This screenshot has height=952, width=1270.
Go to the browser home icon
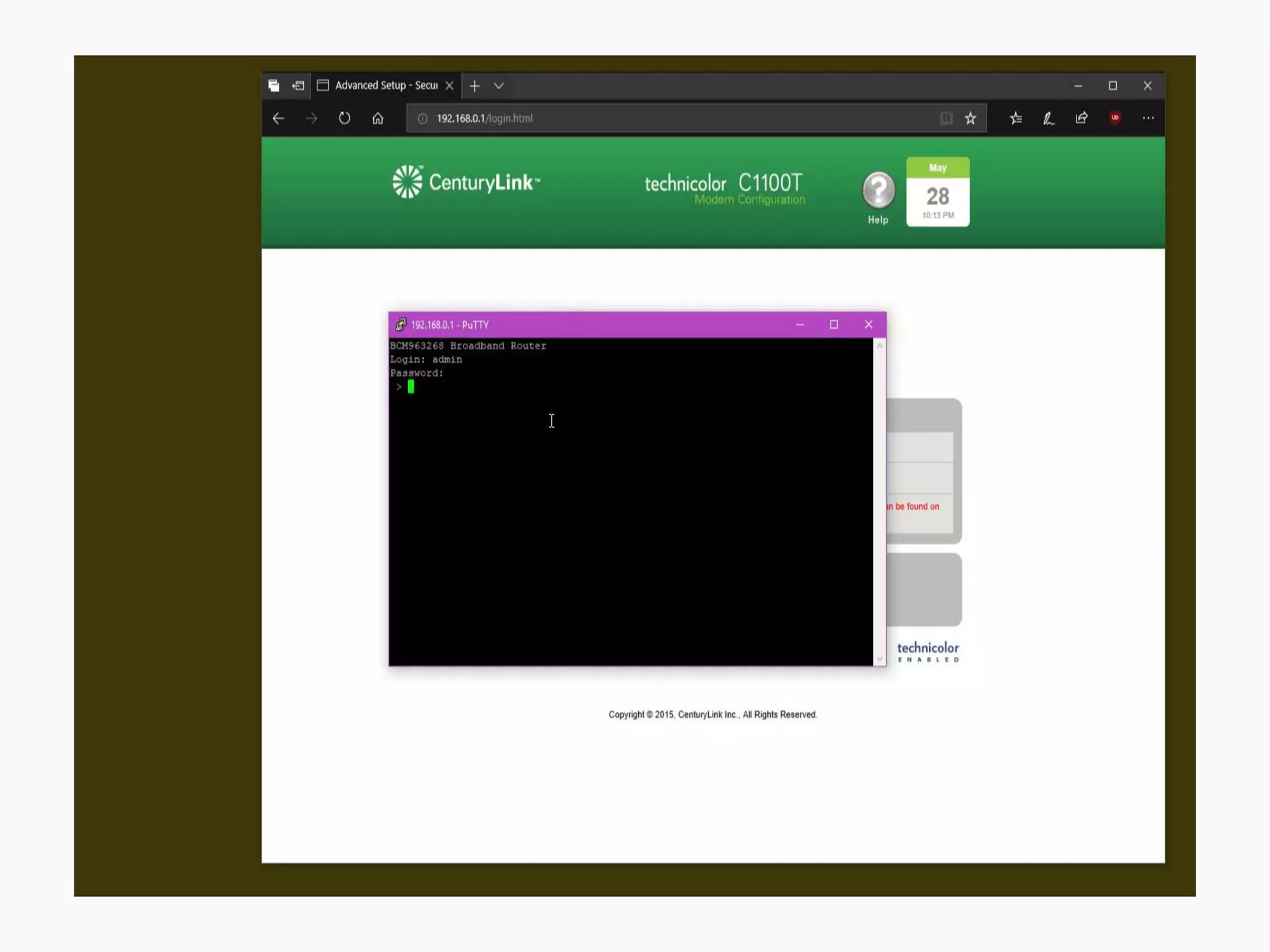[x=378, y=118]
